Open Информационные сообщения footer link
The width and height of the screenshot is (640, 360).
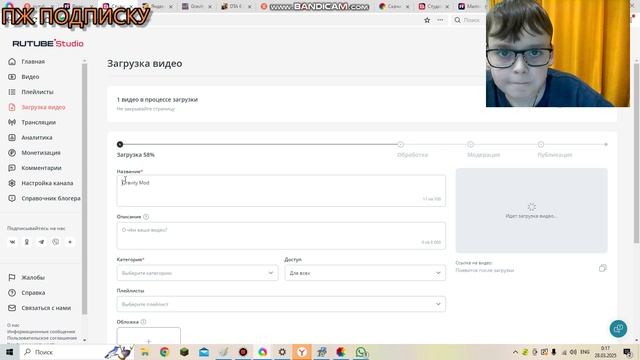pos(41,331)
